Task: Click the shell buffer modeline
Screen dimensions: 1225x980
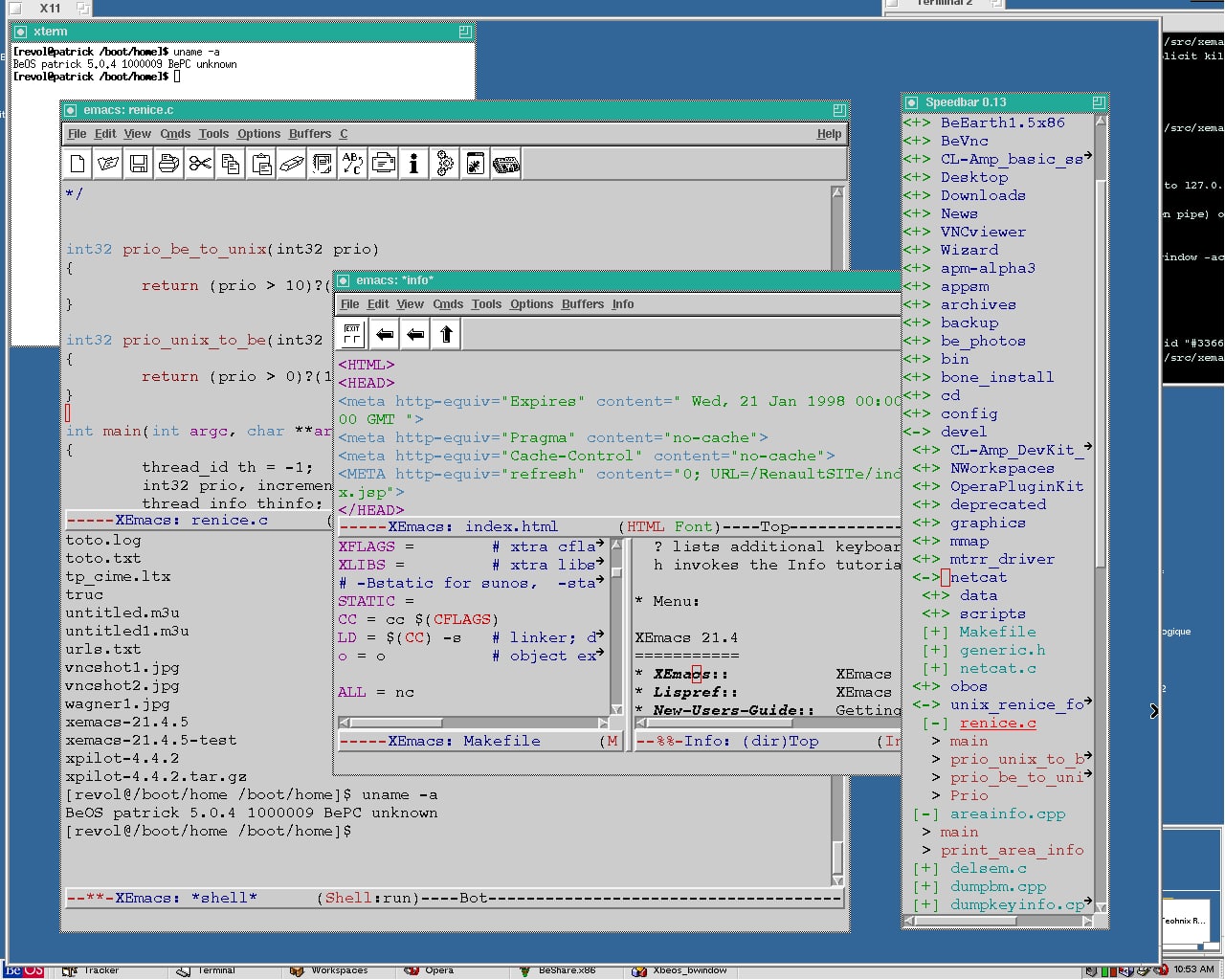Action: [455, 898]
